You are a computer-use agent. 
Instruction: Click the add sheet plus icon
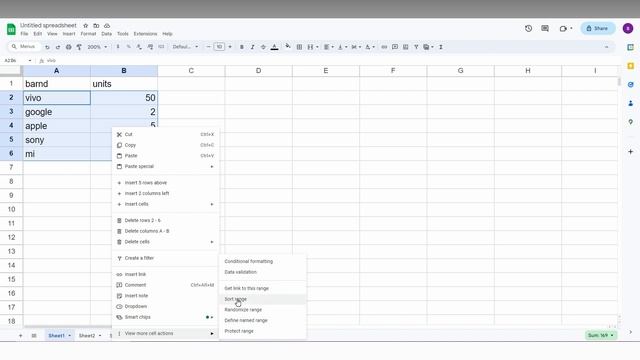coord(20,336)
